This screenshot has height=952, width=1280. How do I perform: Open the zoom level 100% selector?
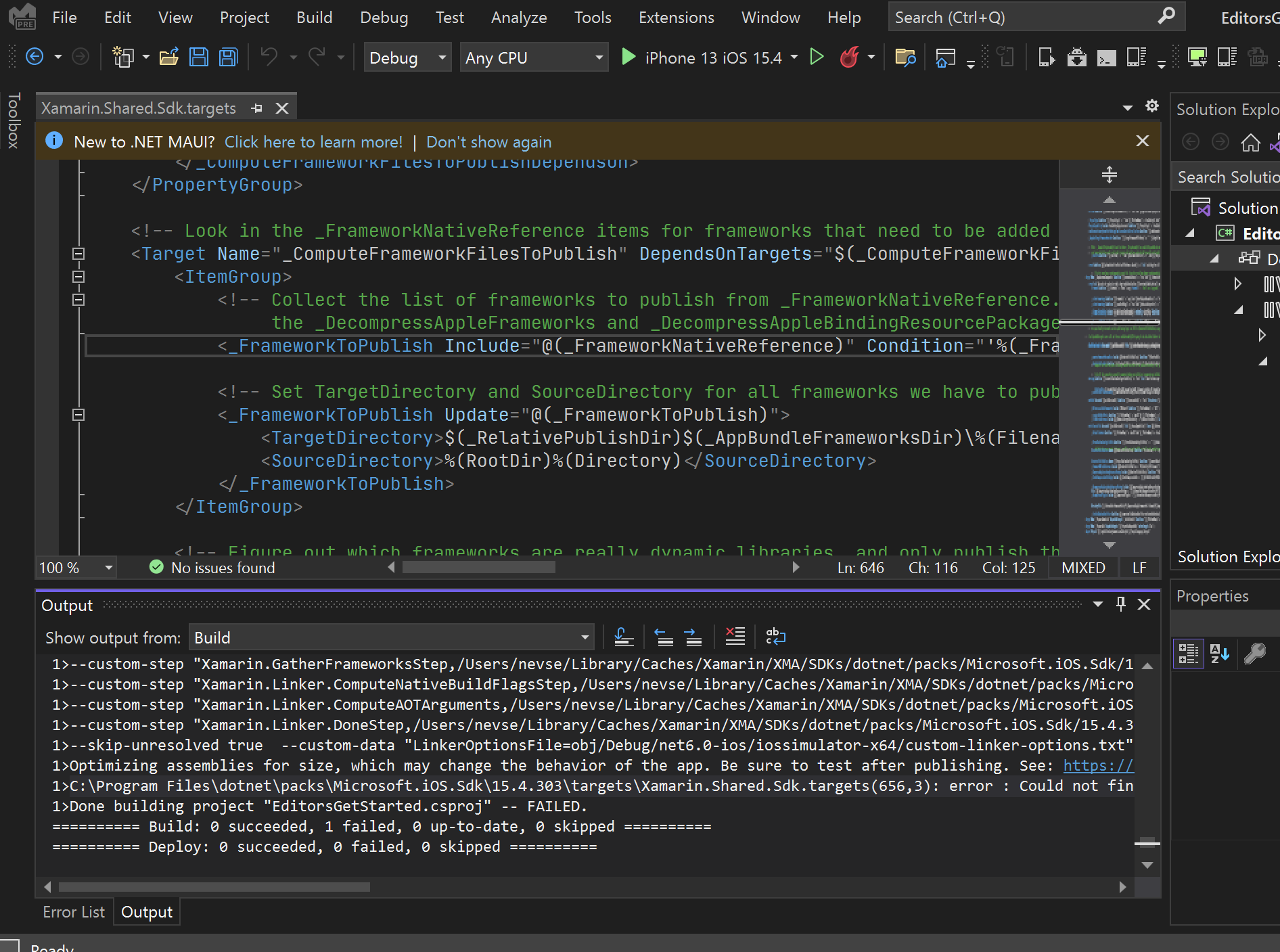(x=74, y=568)
